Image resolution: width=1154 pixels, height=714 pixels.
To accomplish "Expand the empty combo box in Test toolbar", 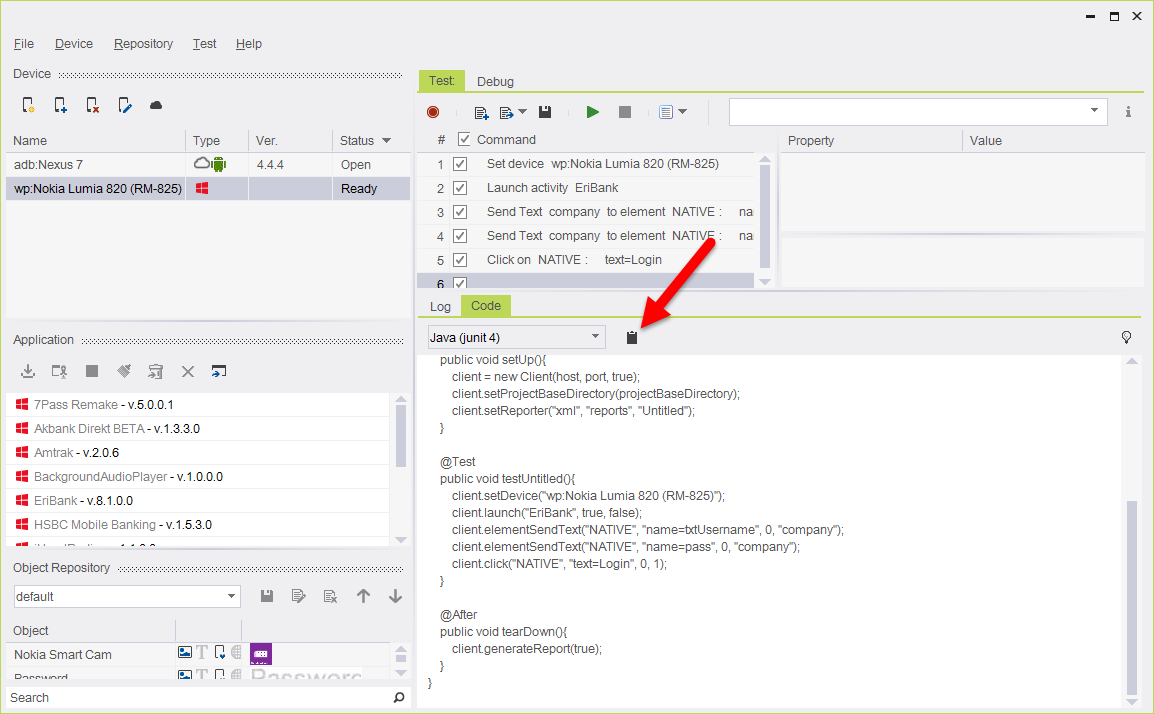I will 1094,111.
